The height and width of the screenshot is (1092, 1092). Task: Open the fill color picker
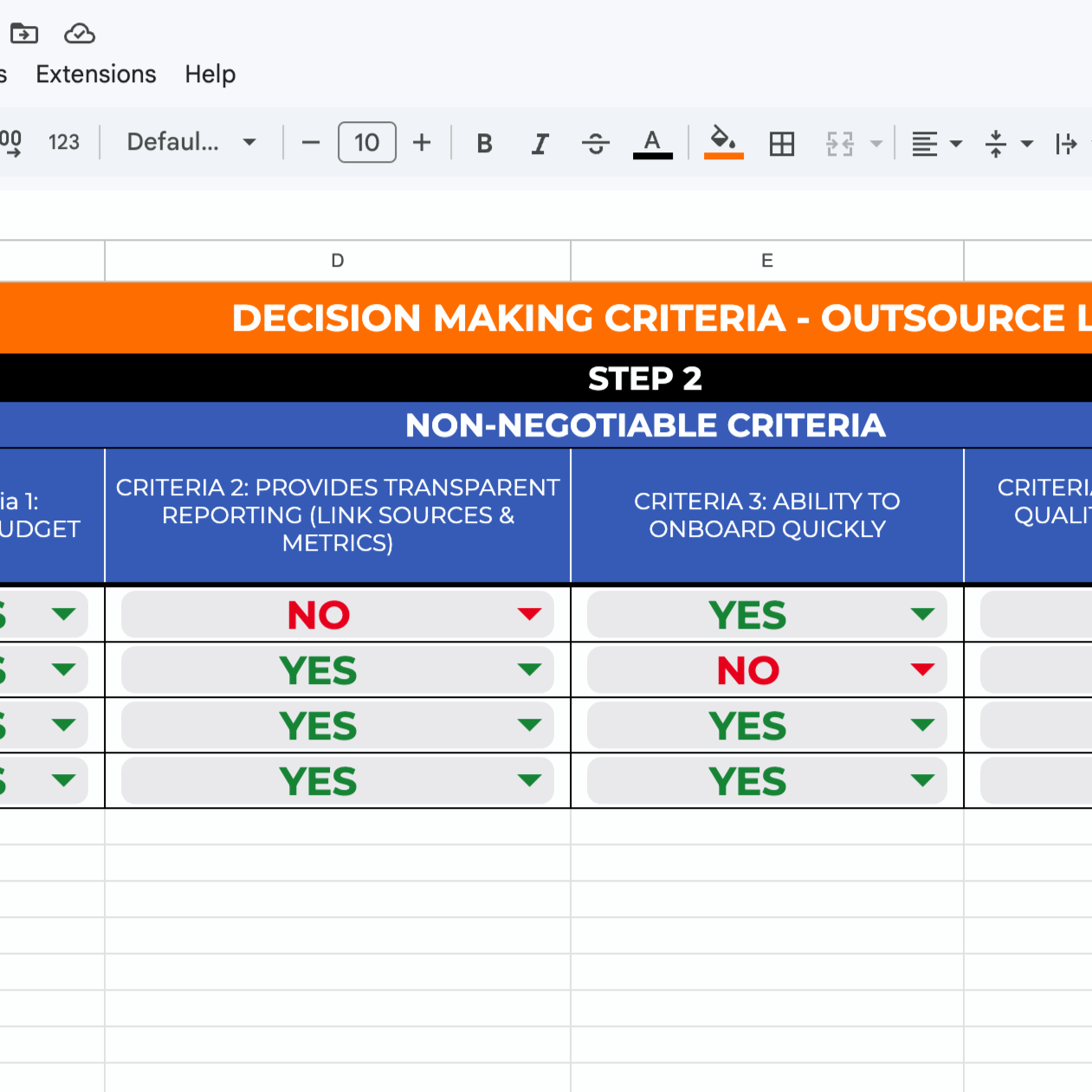724,142
